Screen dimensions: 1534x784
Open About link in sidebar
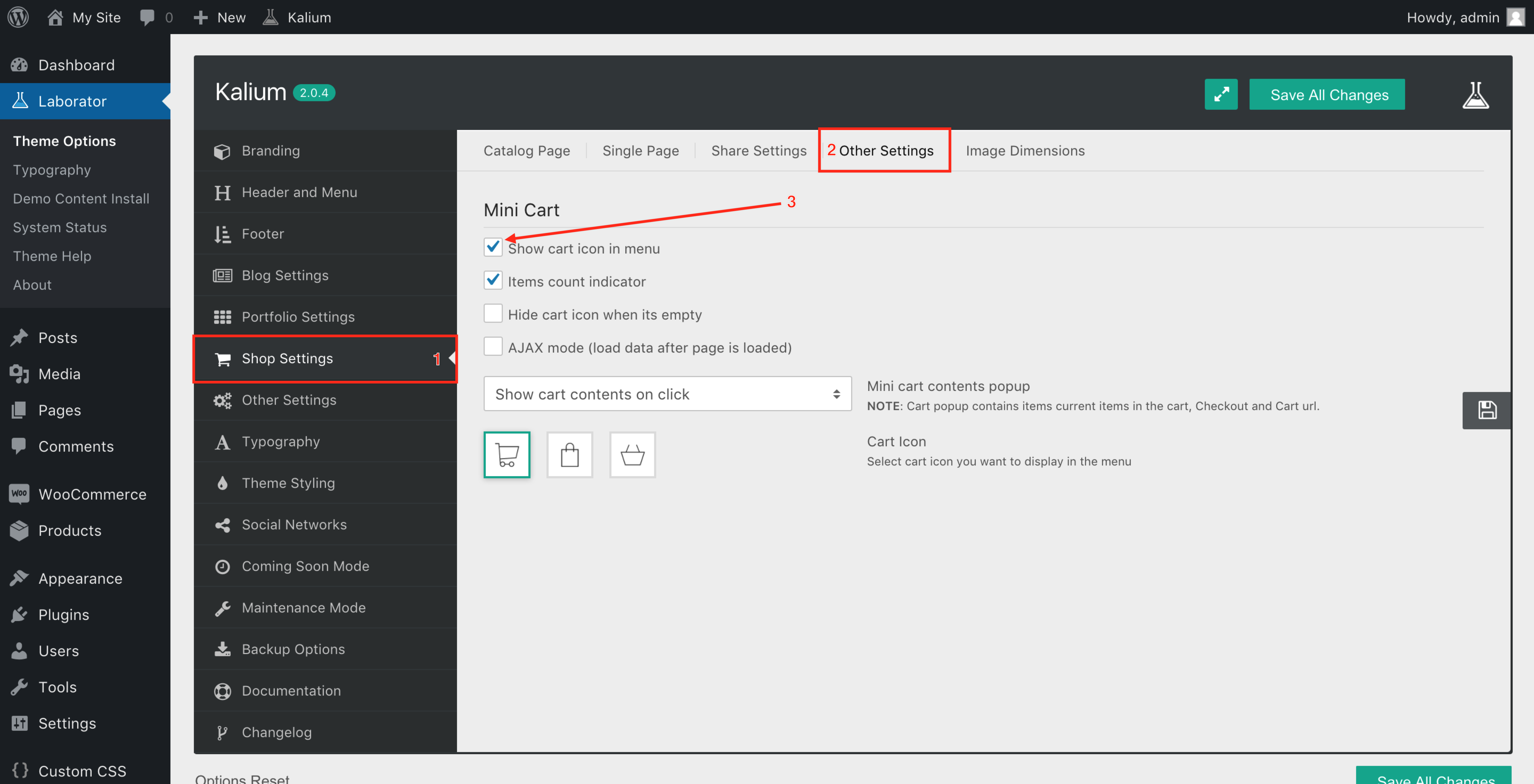(32, 285)
